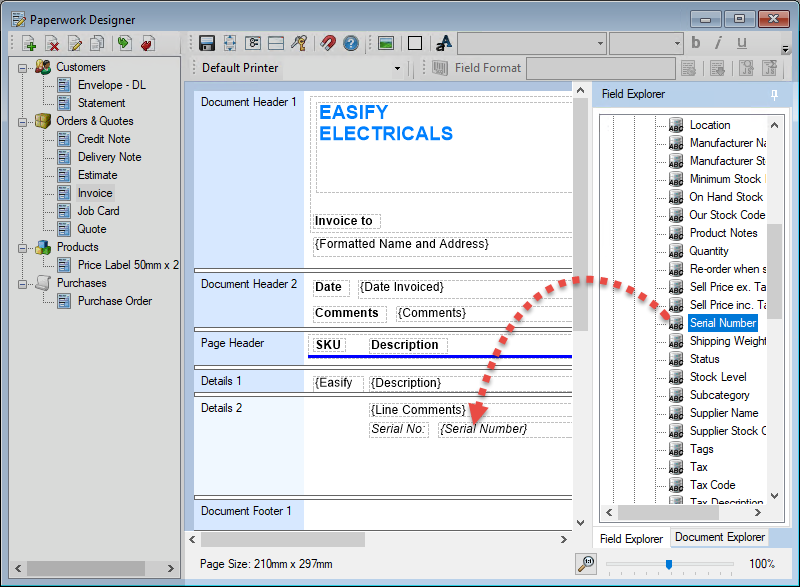Click the text label 'A' tool icon
The height and width of the screenshot is (587, 800).
click(444, 43)
